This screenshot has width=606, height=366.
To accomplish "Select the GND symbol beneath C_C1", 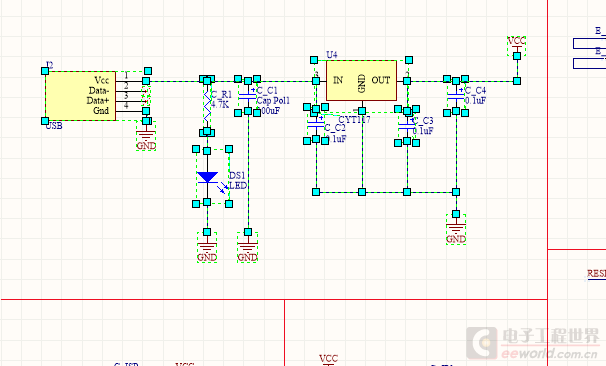I will [x=247, y=247].
